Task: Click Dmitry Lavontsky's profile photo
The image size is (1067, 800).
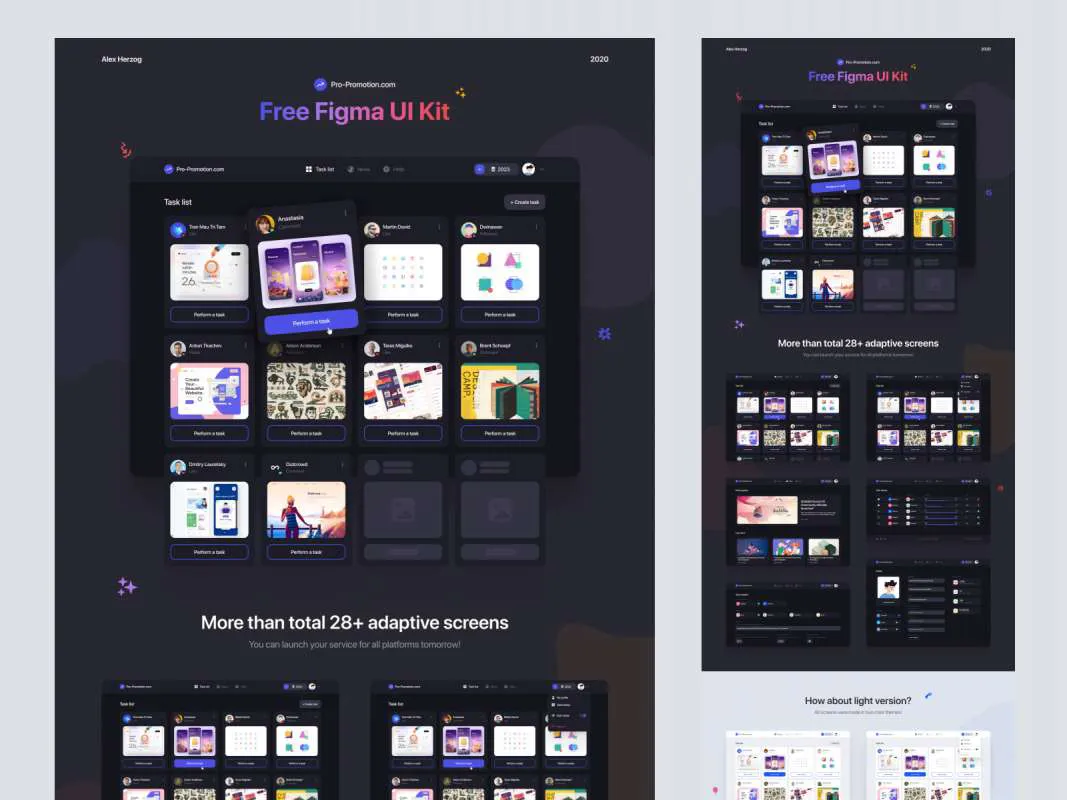Action: (177, 465)
